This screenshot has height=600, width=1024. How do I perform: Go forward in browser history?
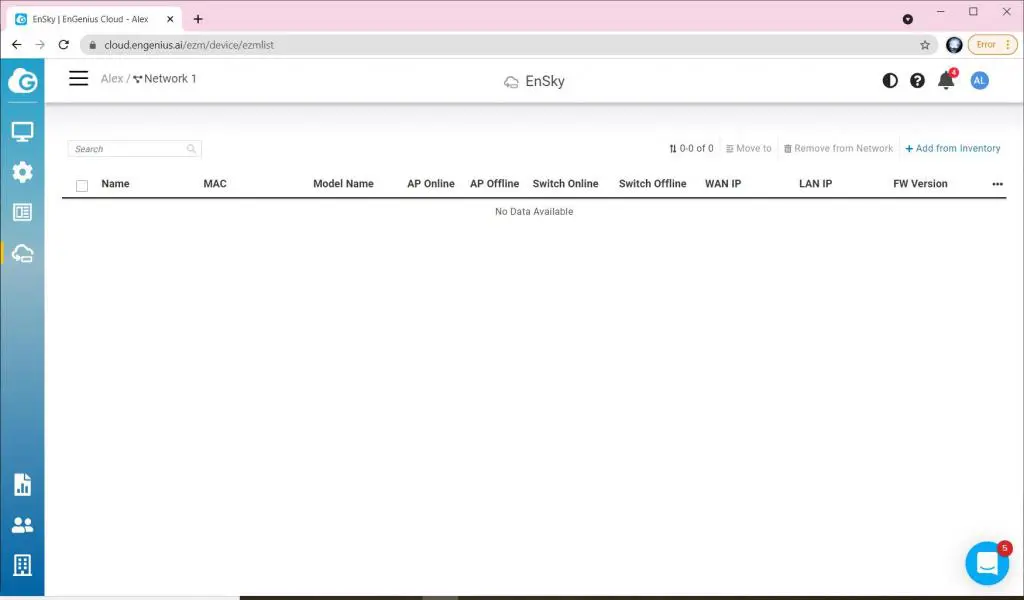click(x=40, y=45)
